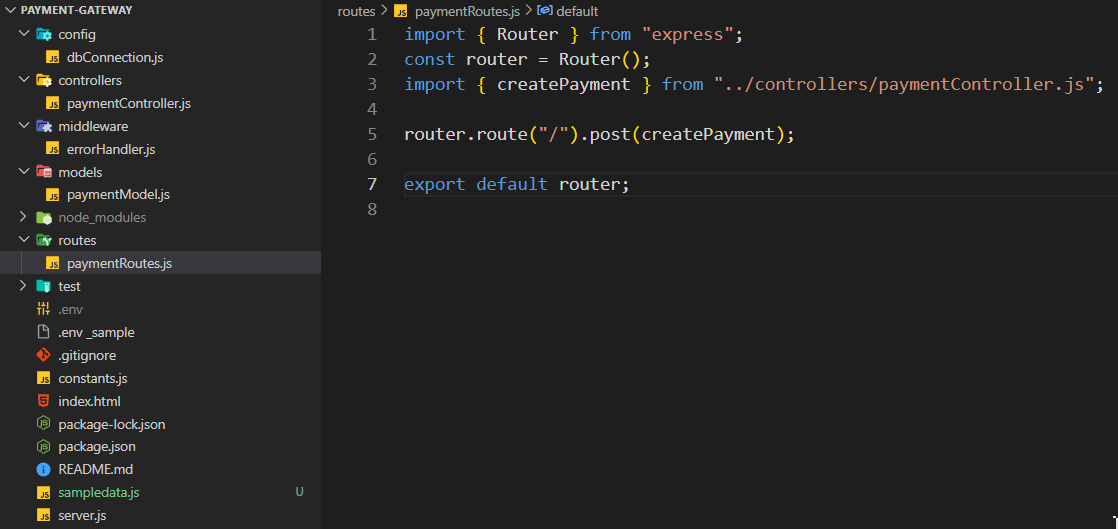Click the JS icon beside constants.js
This screenshot has width=1118, height=529.
click(x=43, y=378)
